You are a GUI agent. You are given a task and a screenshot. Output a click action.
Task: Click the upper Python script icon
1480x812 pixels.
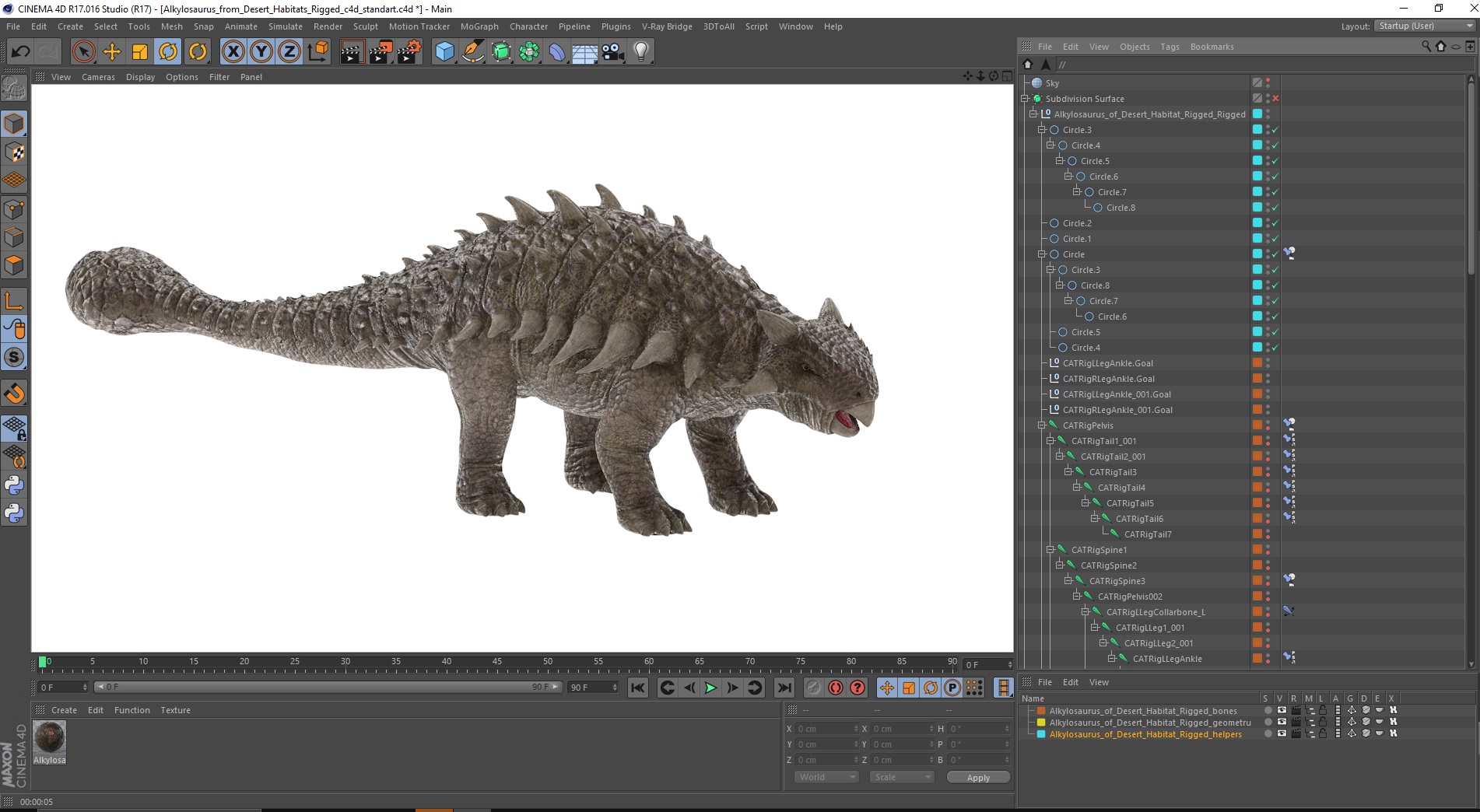point(14,485)
